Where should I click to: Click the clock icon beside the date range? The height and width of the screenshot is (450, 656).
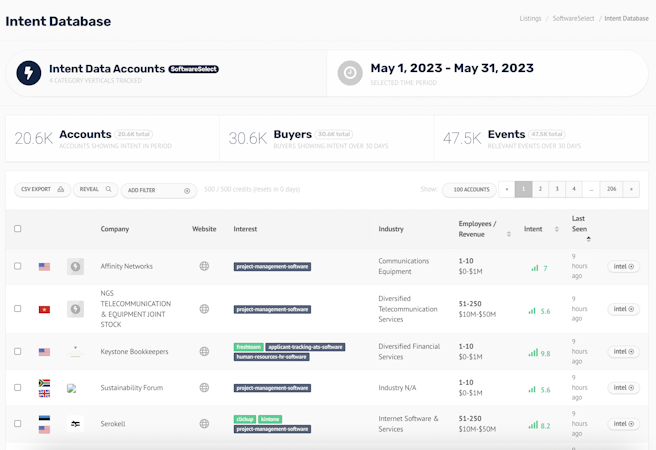pyautogui.click(x=350, y=73)
